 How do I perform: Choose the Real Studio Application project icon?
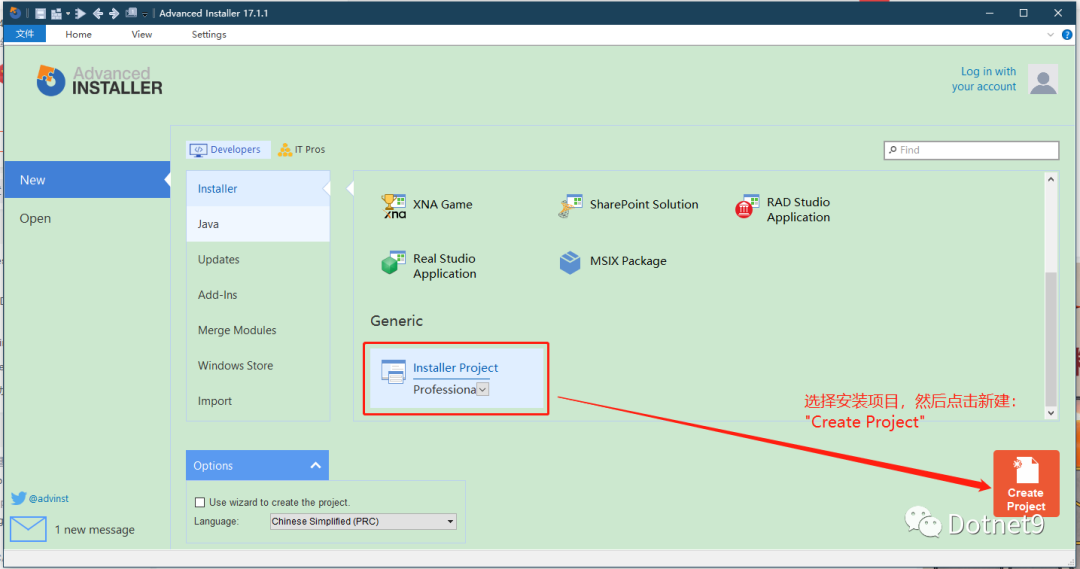(x=394, y=262)
